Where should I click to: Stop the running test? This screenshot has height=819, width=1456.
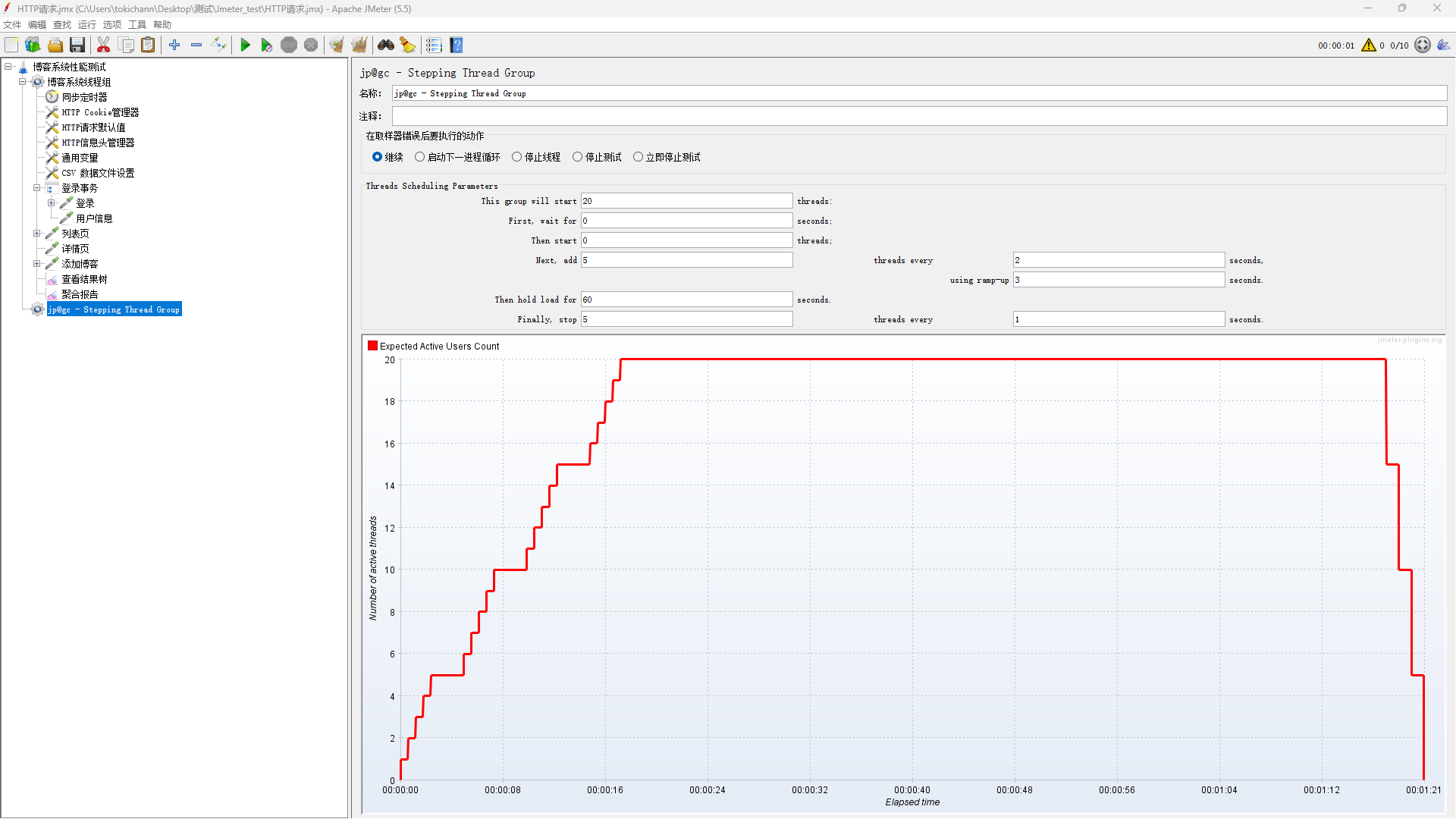[x=289, y=45]
